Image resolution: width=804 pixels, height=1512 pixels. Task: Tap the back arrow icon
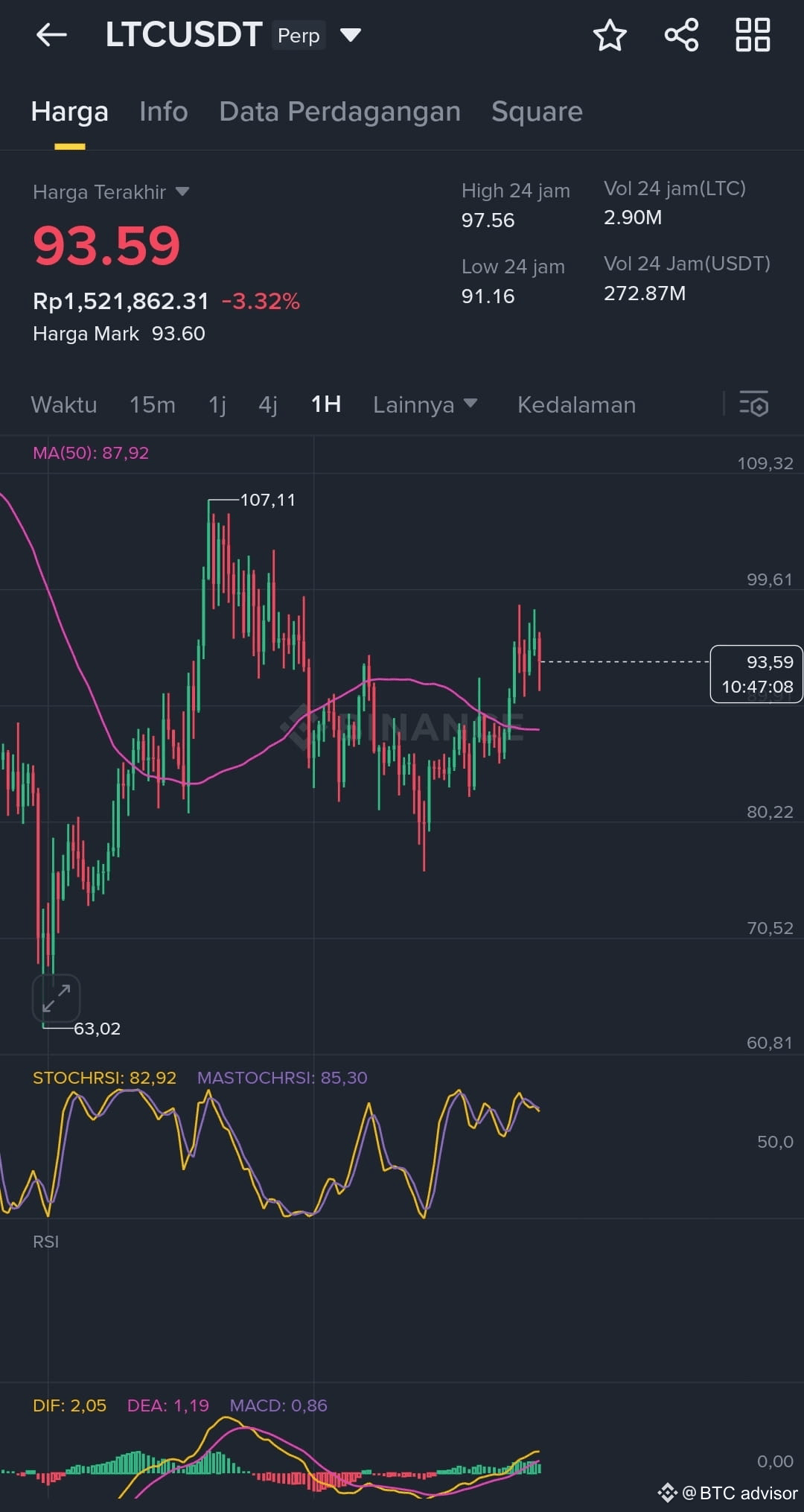point(51,34)
